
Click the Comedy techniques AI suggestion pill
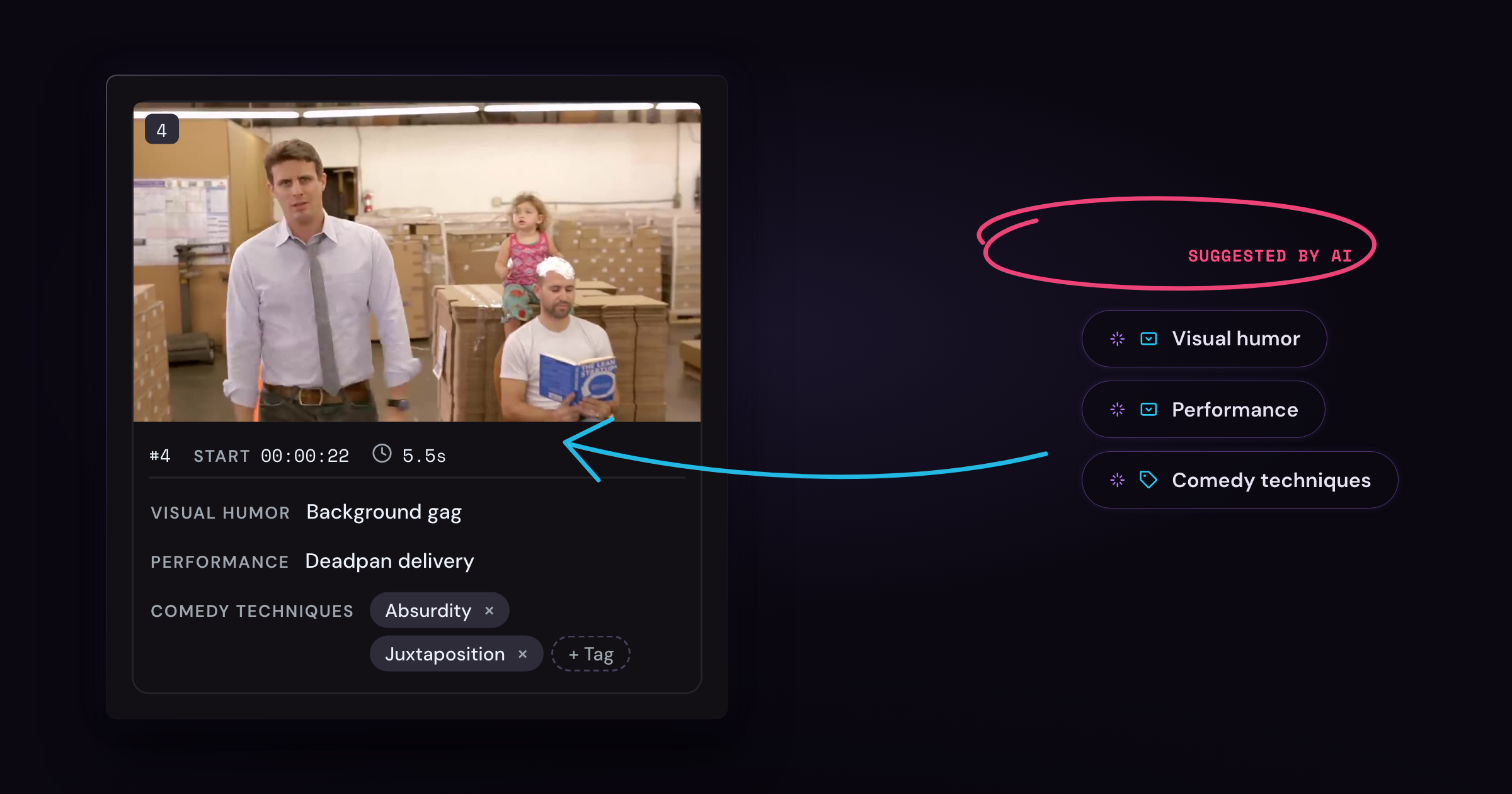[1239, 480]
